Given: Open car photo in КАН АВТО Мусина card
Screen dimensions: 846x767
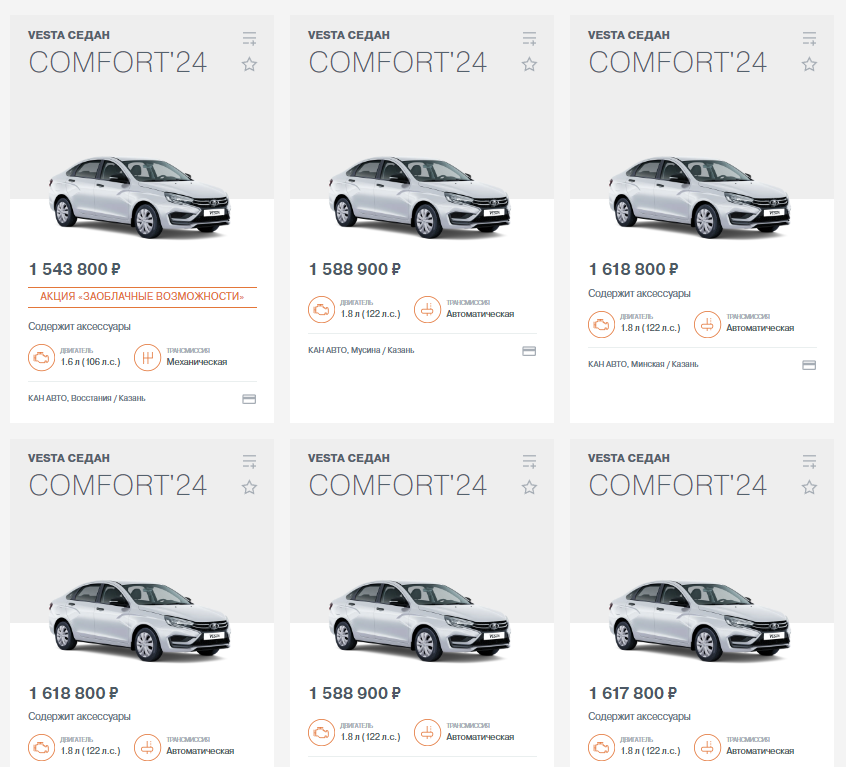Looking at the screenshot, I should 420,197.
